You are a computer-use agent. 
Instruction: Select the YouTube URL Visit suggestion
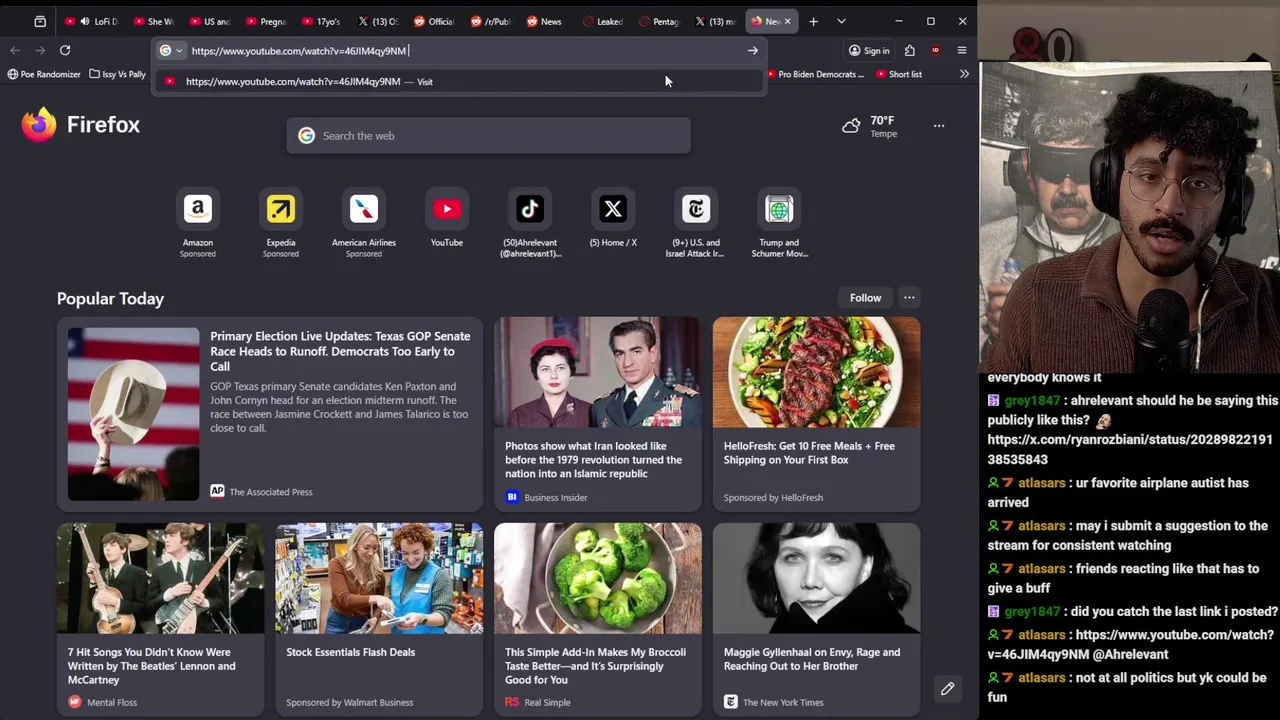click(x=460, y=81)
